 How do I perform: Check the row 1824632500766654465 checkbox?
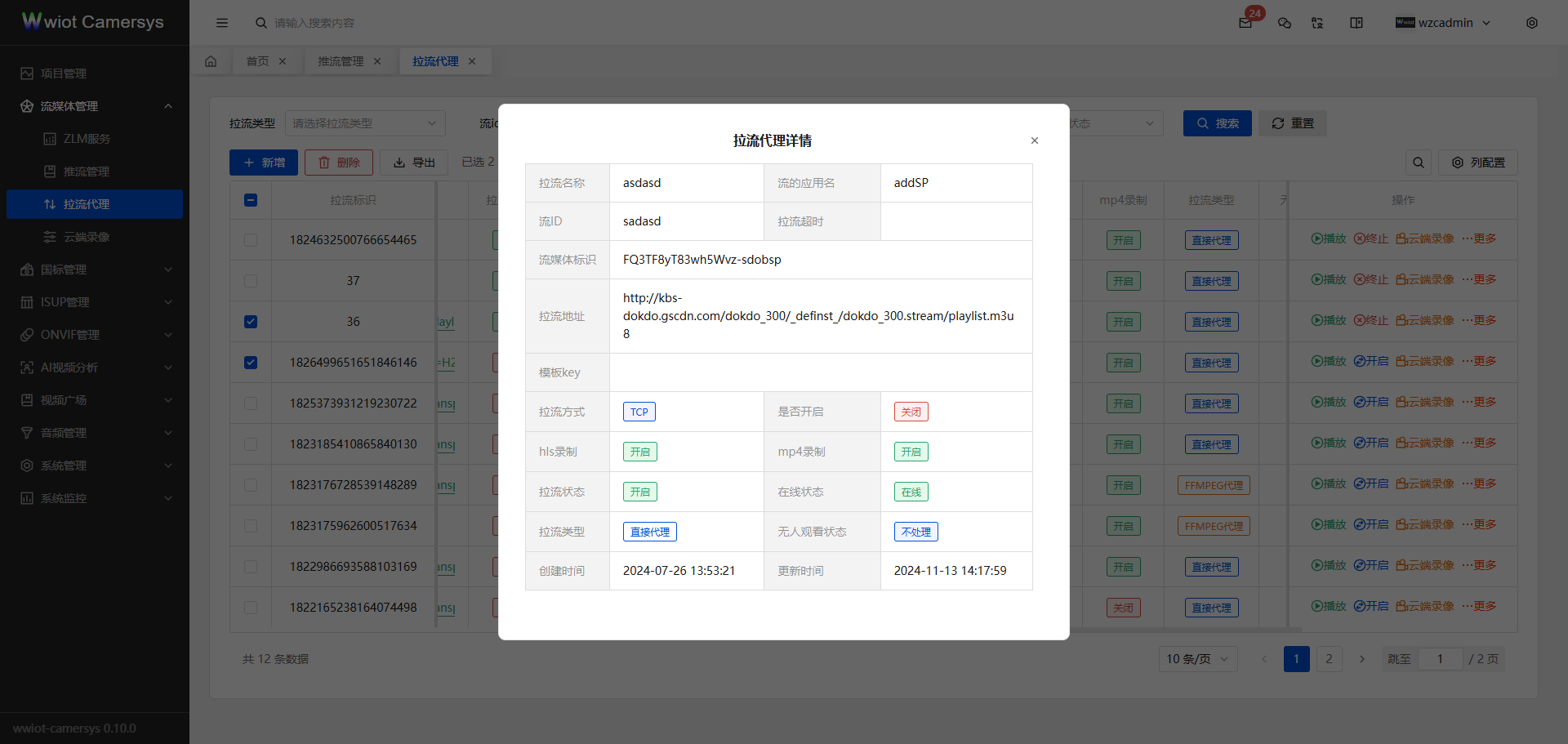(251, 240)
